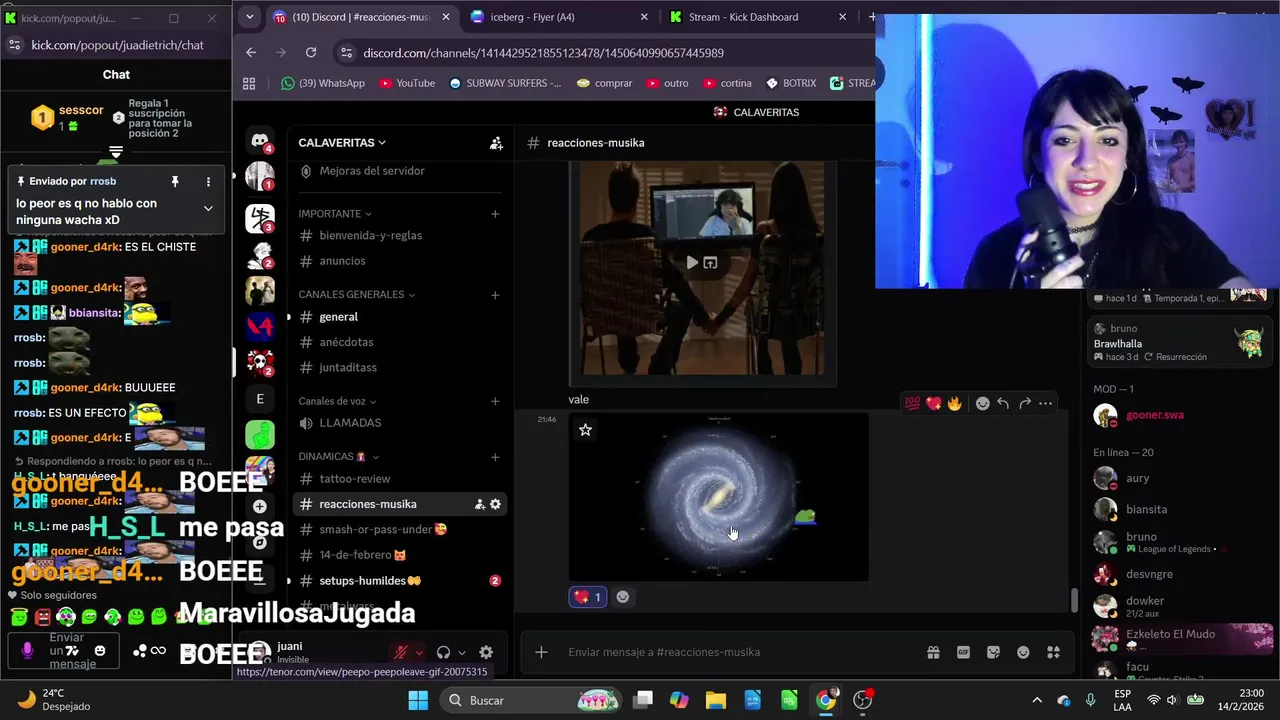Open the skull CALAVERITAS server icon

point(260,361)
